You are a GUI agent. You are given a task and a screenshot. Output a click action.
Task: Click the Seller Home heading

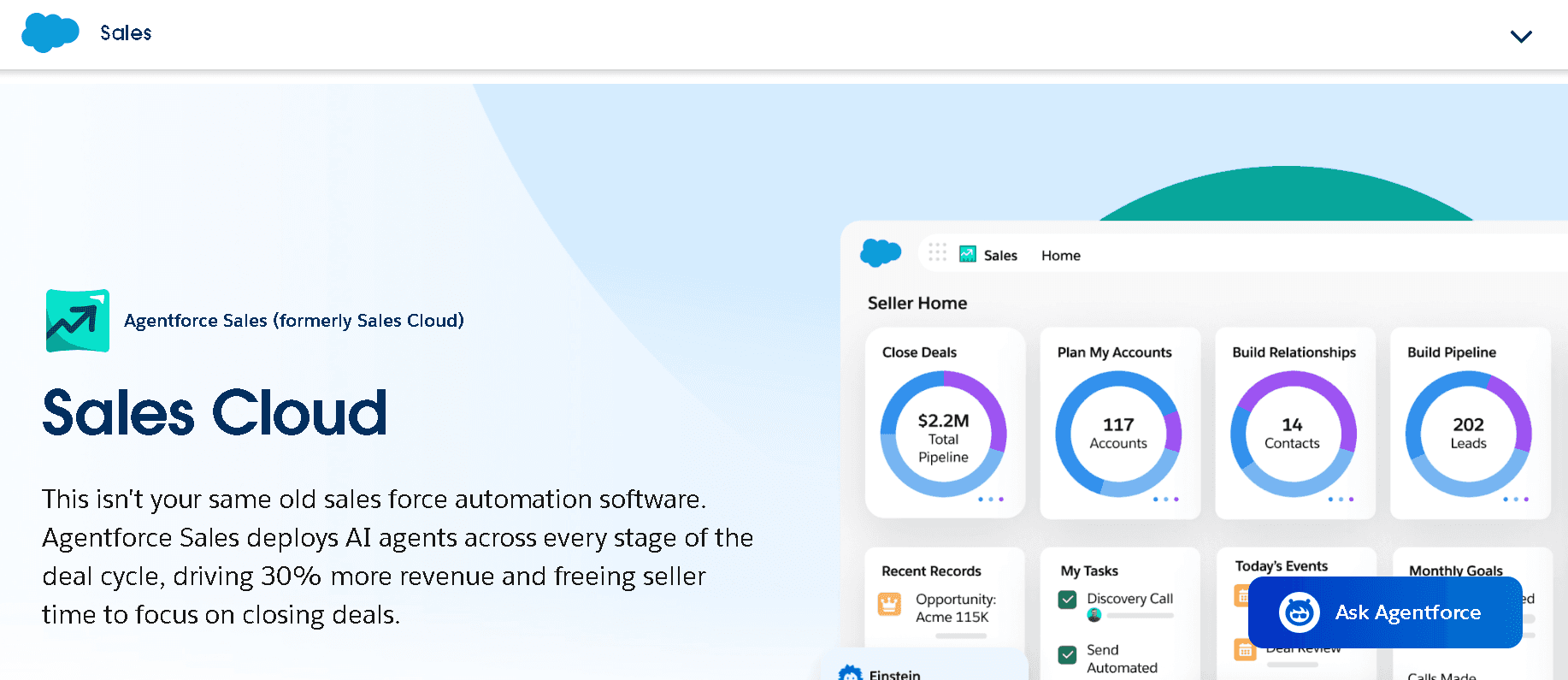tap(917, 303)
